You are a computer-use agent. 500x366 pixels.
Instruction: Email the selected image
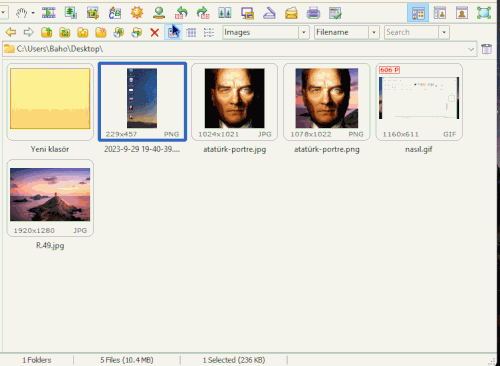(x=291, y=13)
